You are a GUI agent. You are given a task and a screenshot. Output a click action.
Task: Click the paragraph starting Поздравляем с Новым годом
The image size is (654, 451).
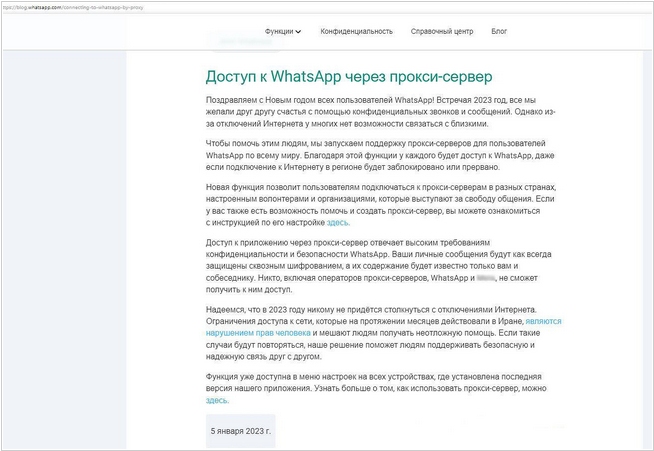click(380, 112)
